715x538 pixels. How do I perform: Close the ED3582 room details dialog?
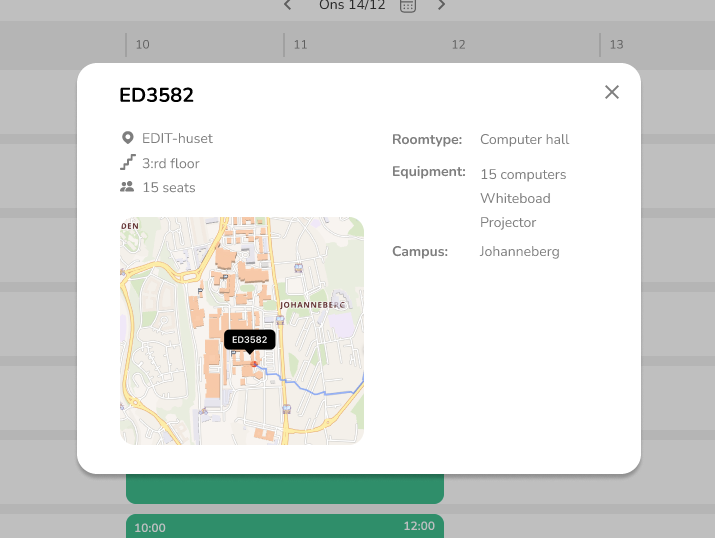(x=612, y=92)
